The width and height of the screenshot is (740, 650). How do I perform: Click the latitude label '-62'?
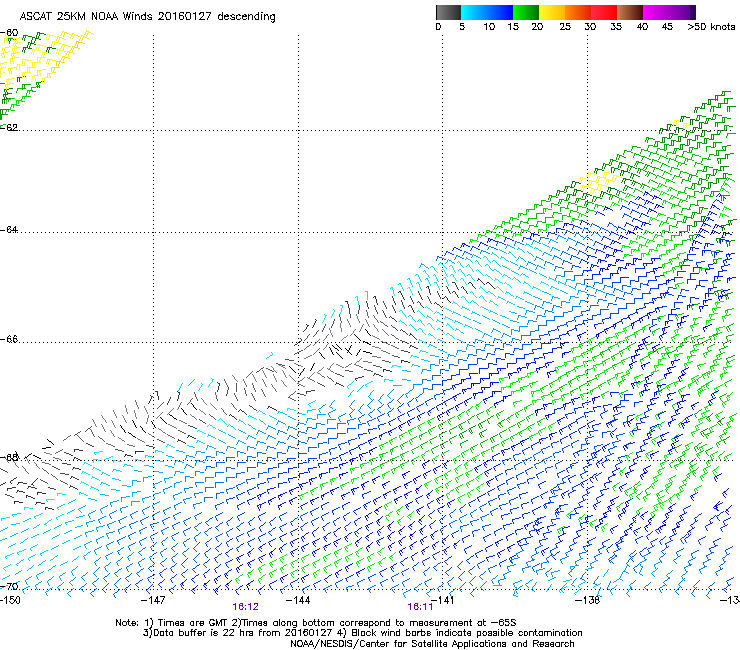[x=9, y=128]
